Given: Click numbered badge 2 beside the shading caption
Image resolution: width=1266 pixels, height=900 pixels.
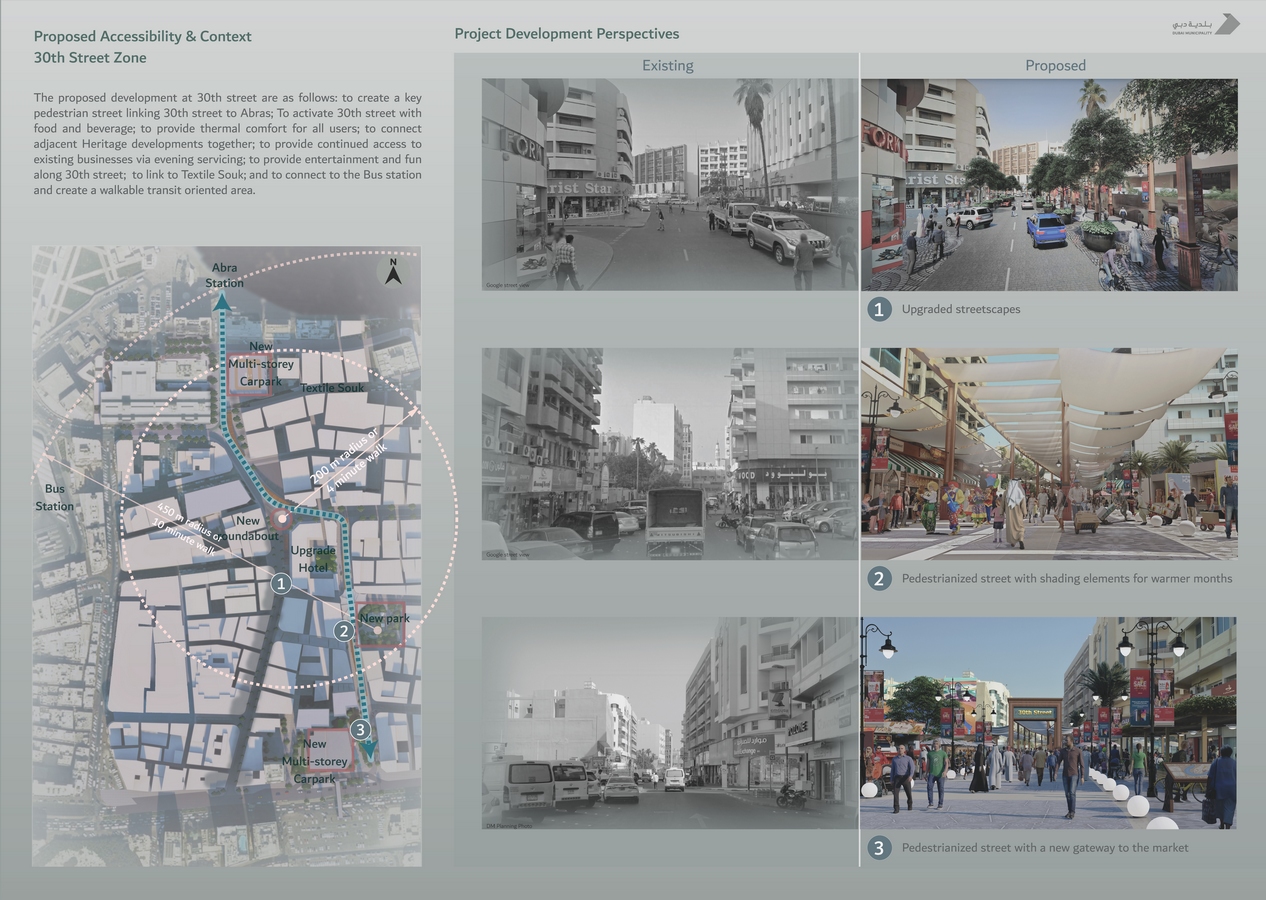Looking at the screenshot, I should pos(879,578).
